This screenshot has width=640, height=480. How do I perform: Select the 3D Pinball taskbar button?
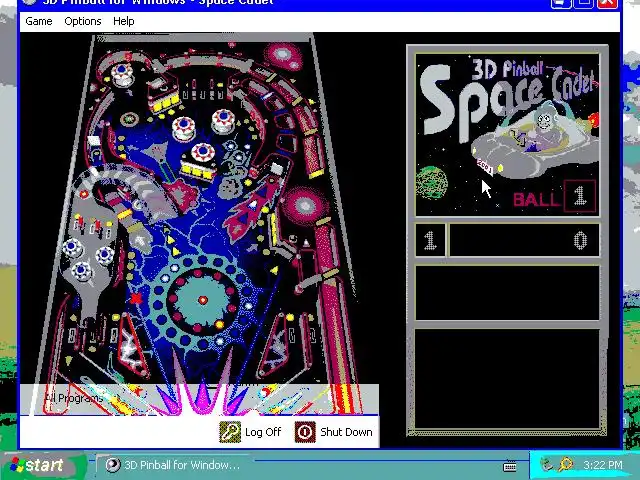coord(173,465)
